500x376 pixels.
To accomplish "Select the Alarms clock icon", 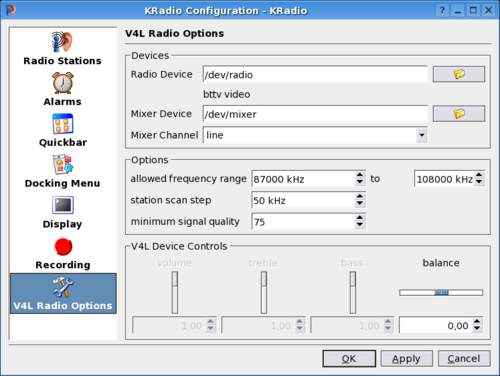I will click(62, 83).
